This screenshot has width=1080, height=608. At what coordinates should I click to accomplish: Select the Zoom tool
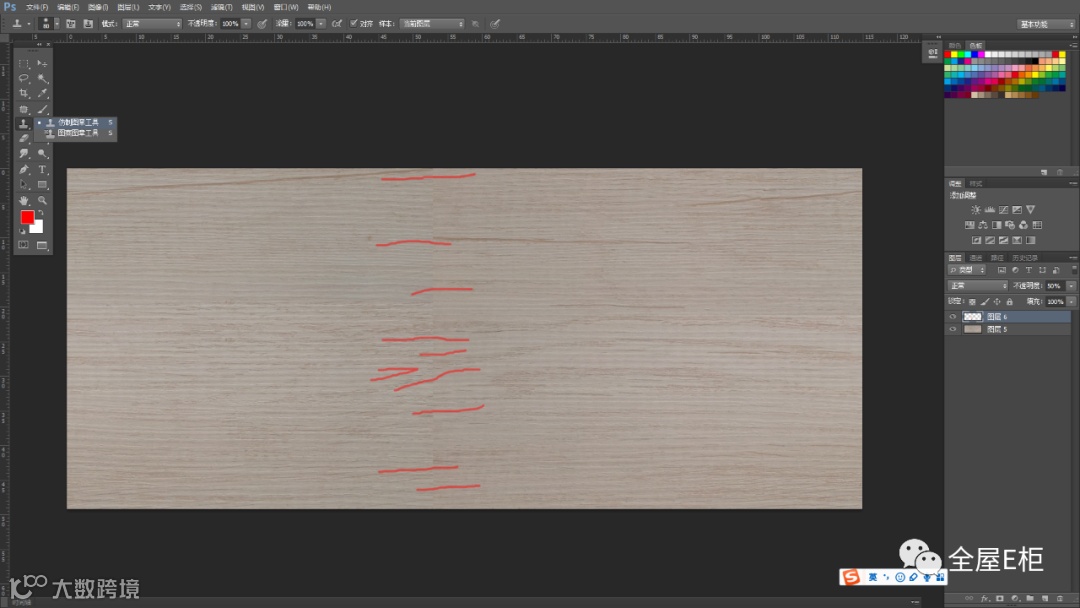click(42, 200)
